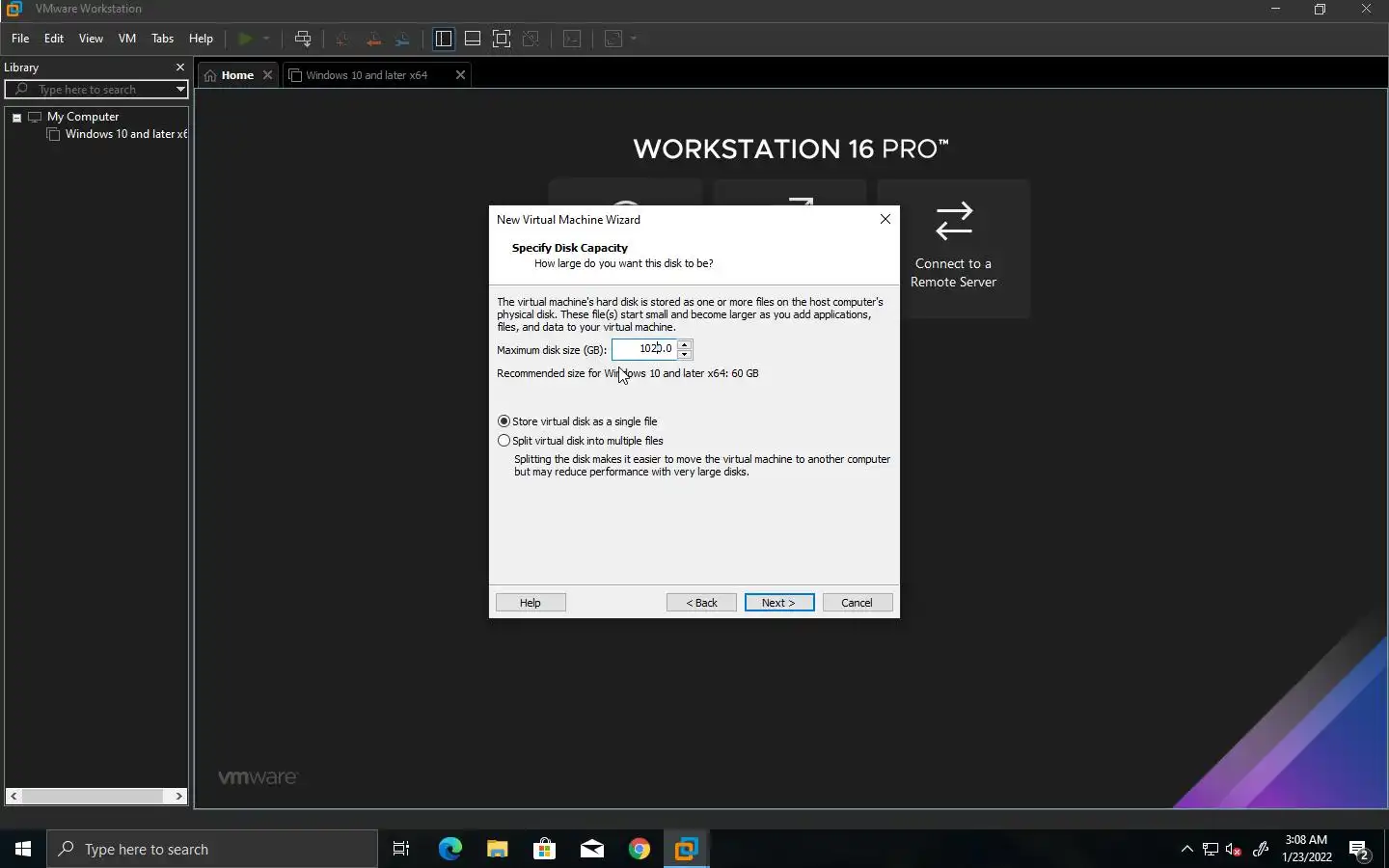Screen dimensions: 1389x868
Task: Close the Home tab
Action: (x=268, y=75)
